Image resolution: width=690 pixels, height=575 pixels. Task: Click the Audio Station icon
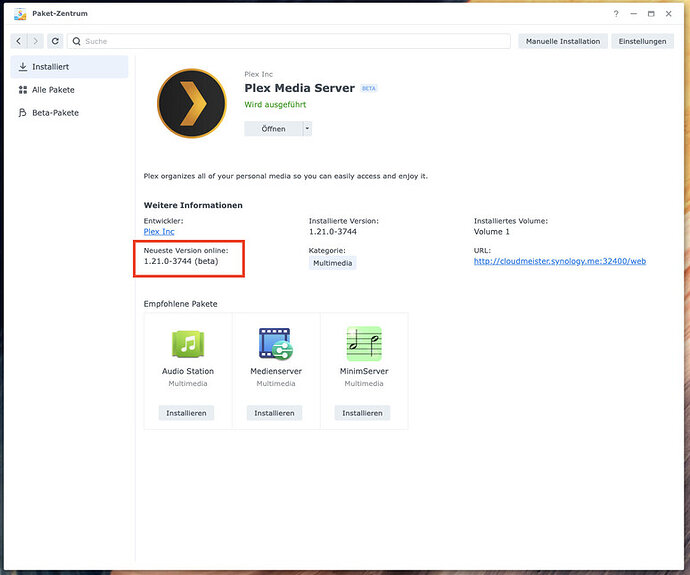pyautogui.click(x=188, y=344)
